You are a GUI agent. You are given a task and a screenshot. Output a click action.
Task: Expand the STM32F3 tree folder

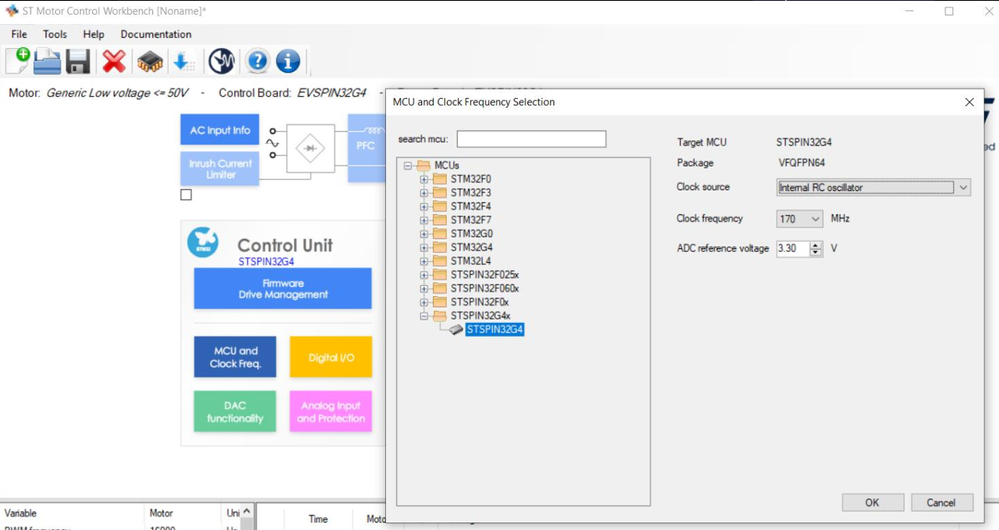(424, 193)
